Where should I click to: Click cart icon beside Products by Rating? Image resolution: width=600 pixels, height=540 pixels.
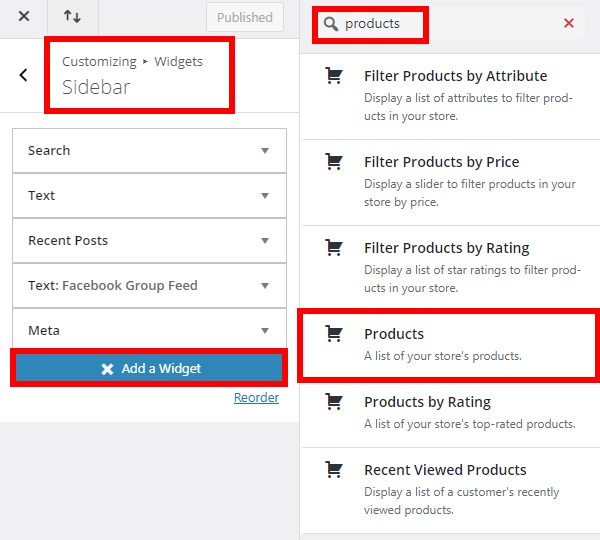click(334, 401)
